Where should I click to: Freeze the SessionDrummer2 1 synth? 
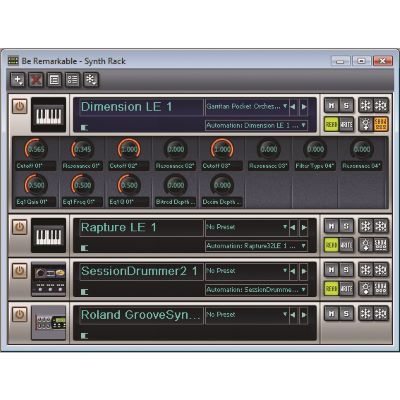pyautogui.click(x=366, y=270)
